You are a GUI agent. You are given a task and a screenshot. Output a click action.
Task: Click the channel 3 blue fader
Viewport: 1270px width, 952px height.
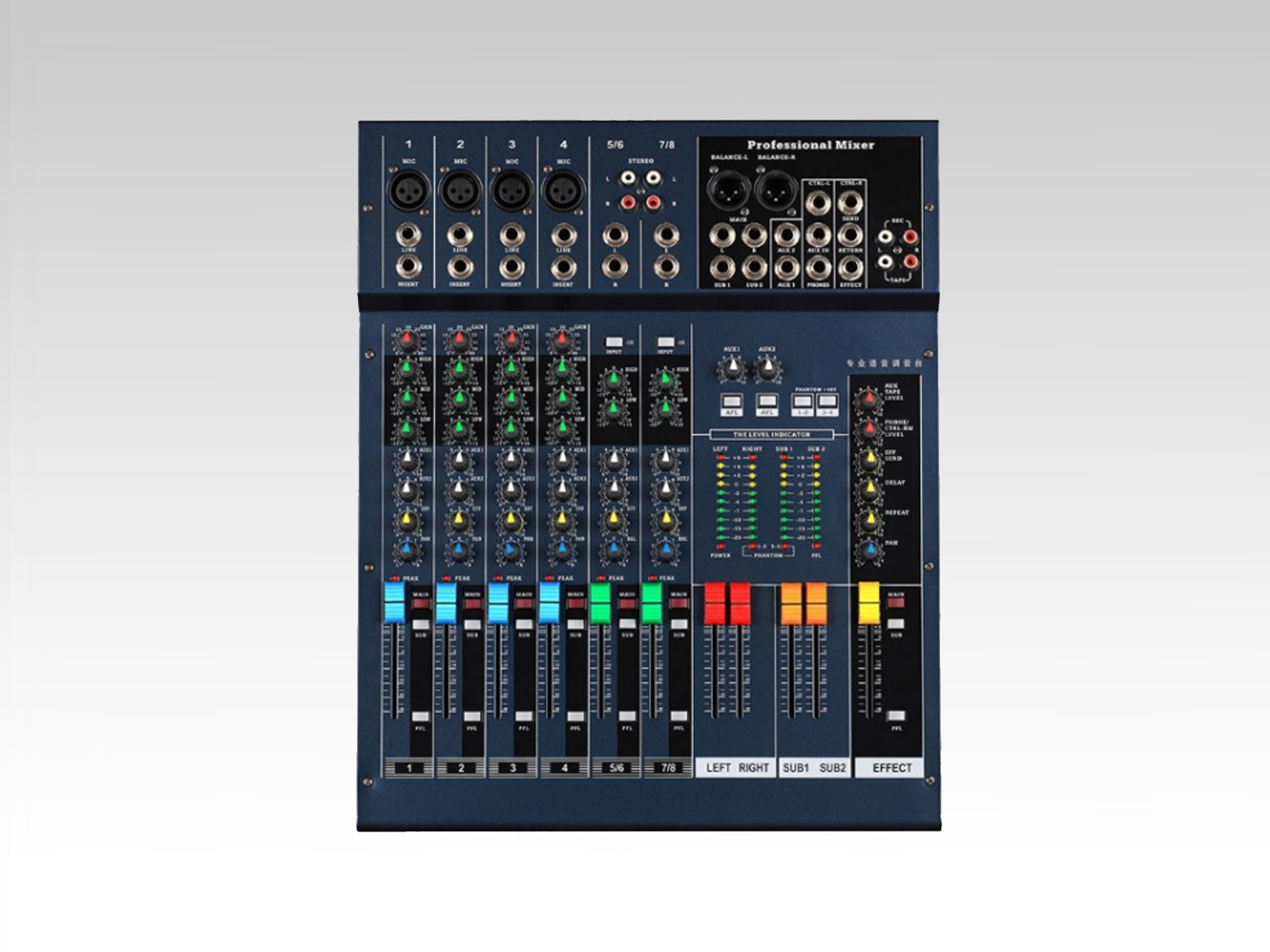498,603
